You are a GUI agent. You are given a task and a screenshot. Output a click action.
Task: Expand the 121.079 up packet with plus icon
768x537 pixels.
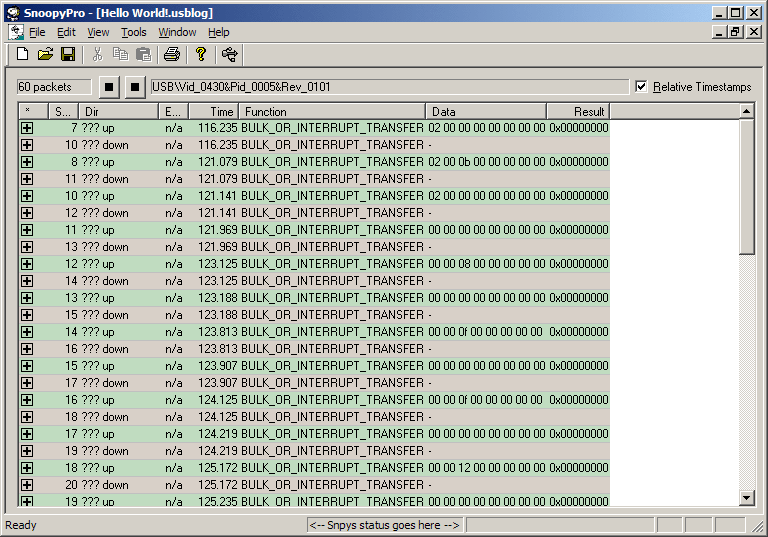coord(27,162)
